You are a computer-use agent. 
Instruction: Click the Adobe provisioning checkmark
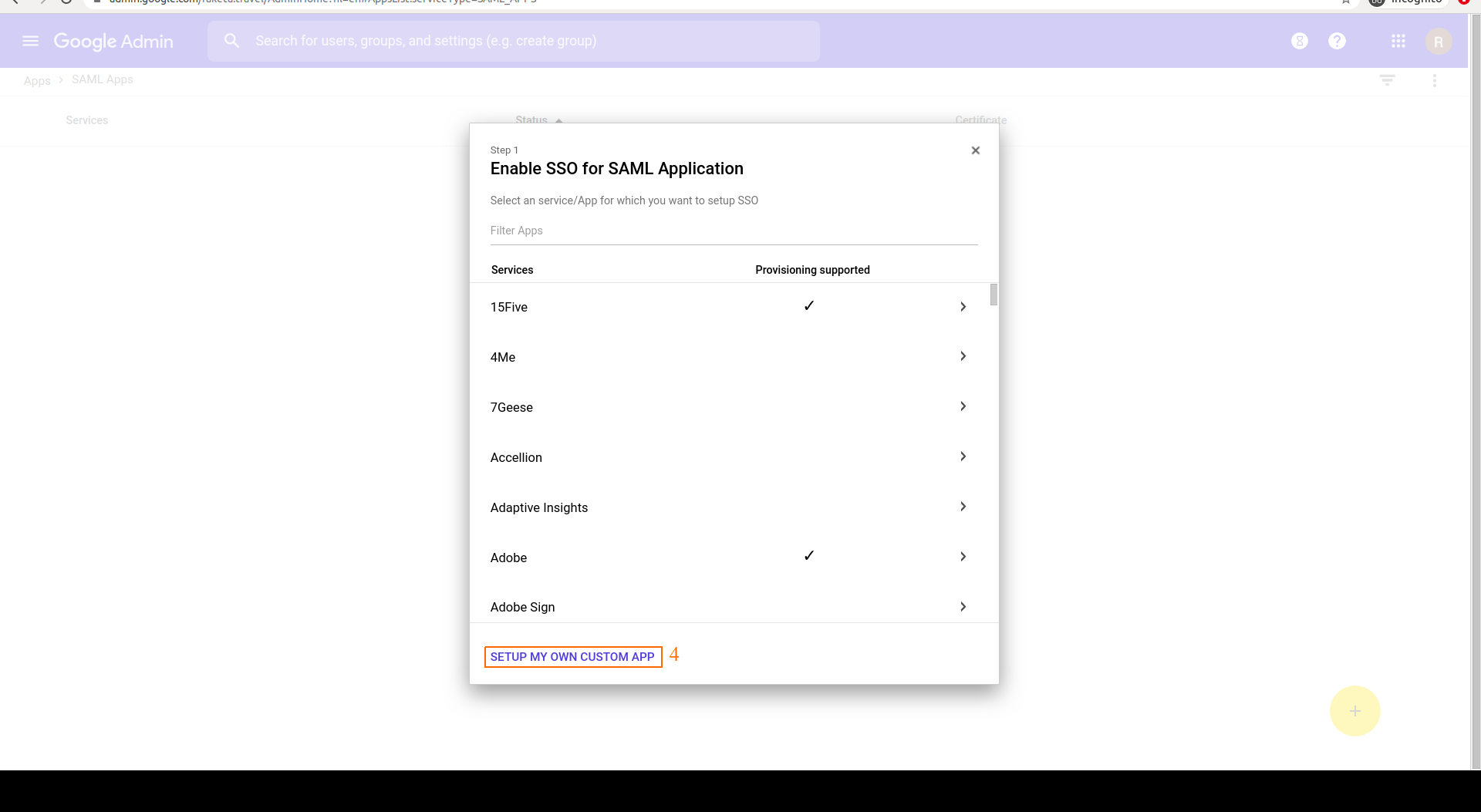(x=809, y=556)
